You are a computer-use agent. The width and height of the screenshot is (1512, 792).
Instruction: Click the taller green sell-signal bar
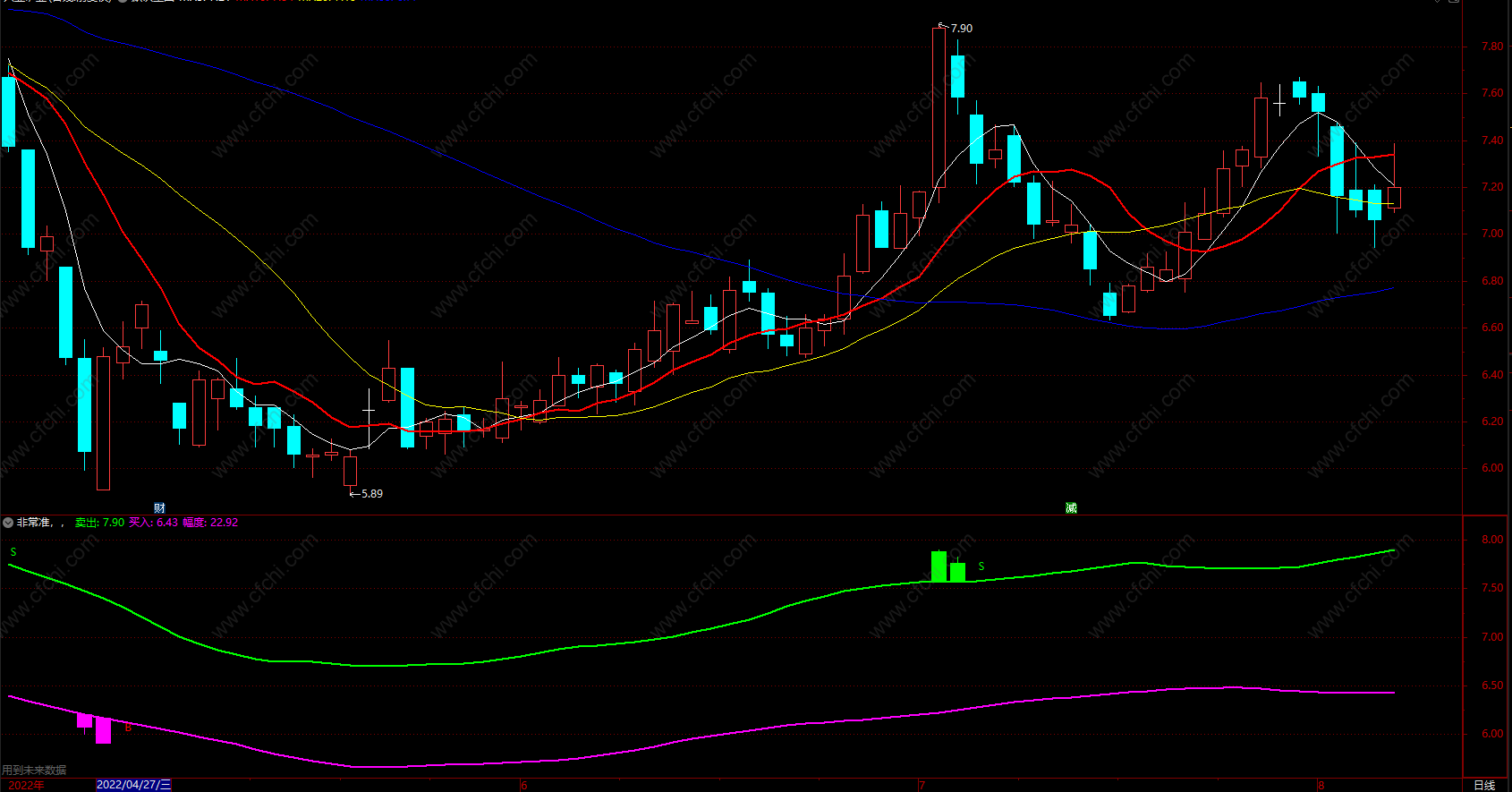pyautogui.click(x=939, y=566)
